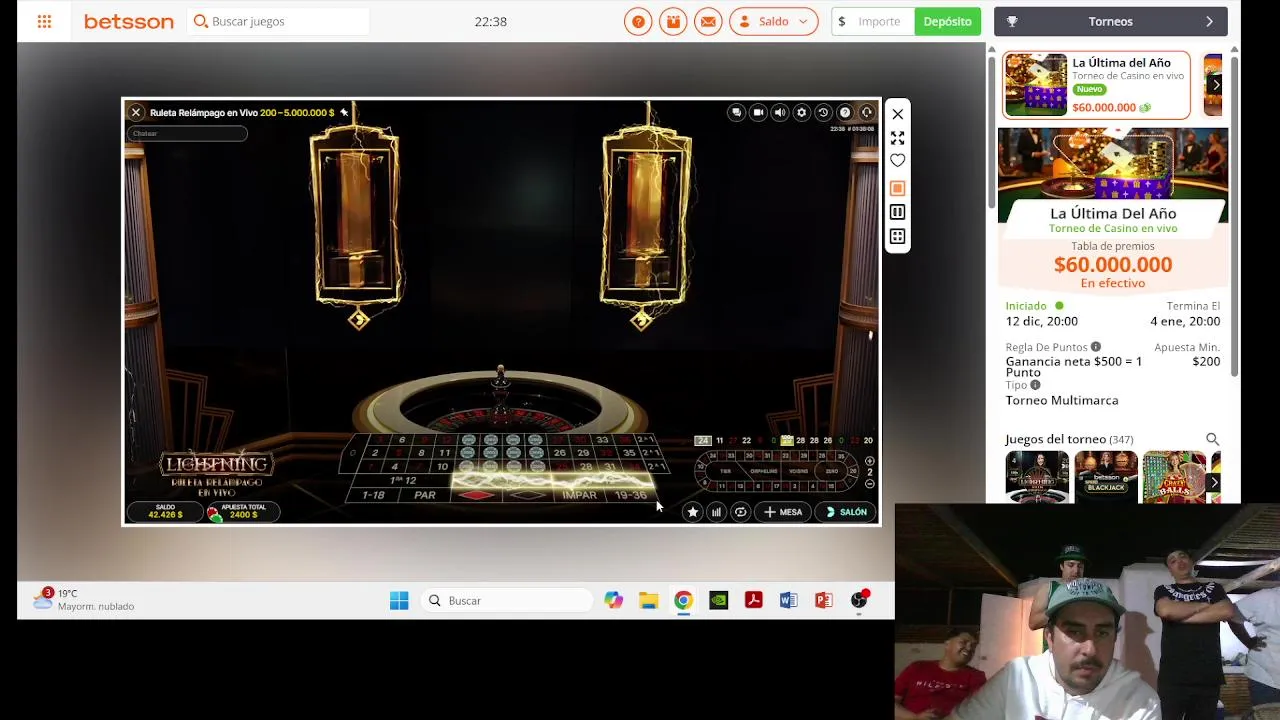This screenshot has width=1280, height=720.
Task: Open Copilot from the taskbar
Action: (613, 600)
